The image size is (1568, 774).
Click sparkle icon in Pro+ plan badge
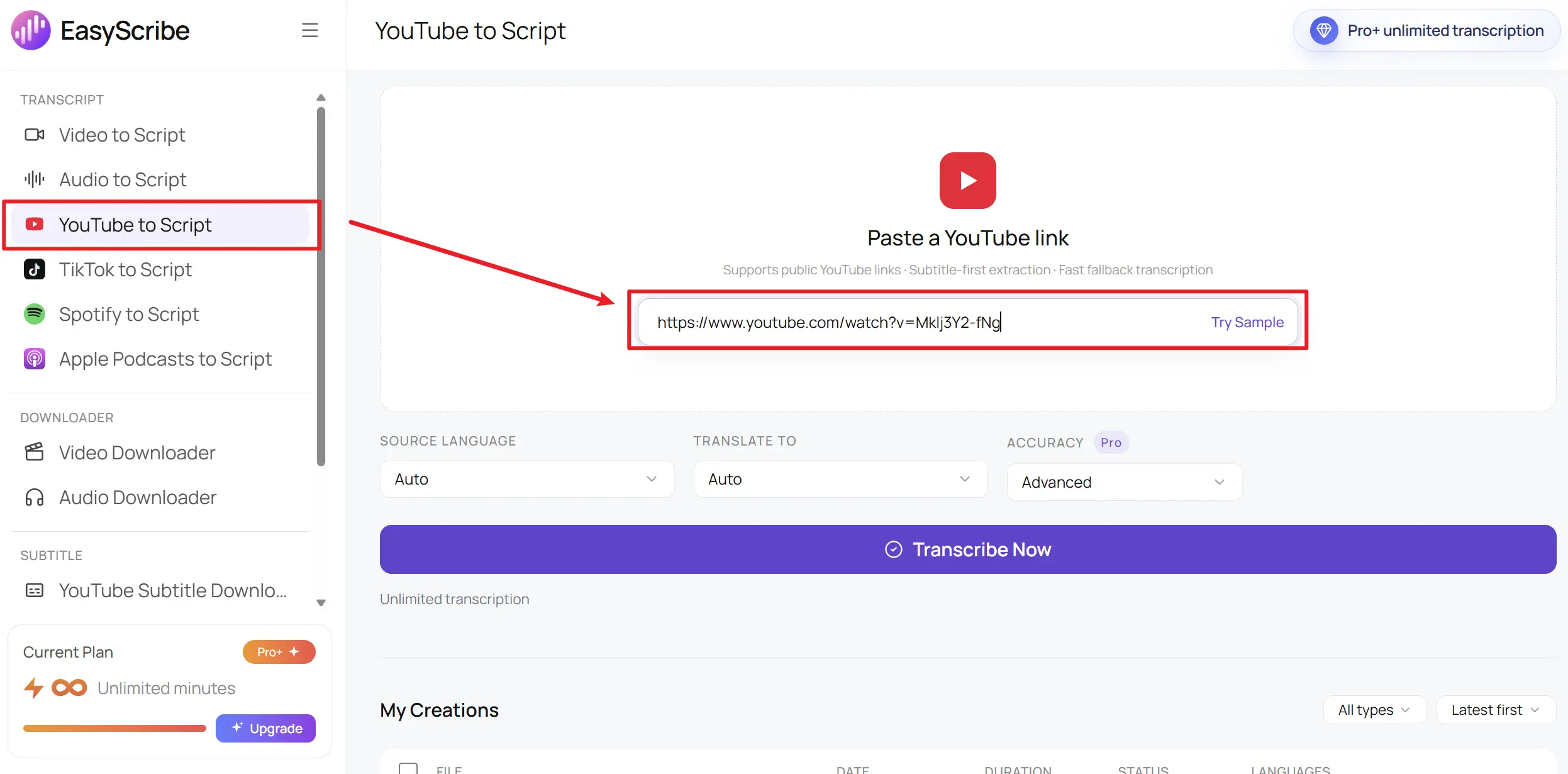294,652
